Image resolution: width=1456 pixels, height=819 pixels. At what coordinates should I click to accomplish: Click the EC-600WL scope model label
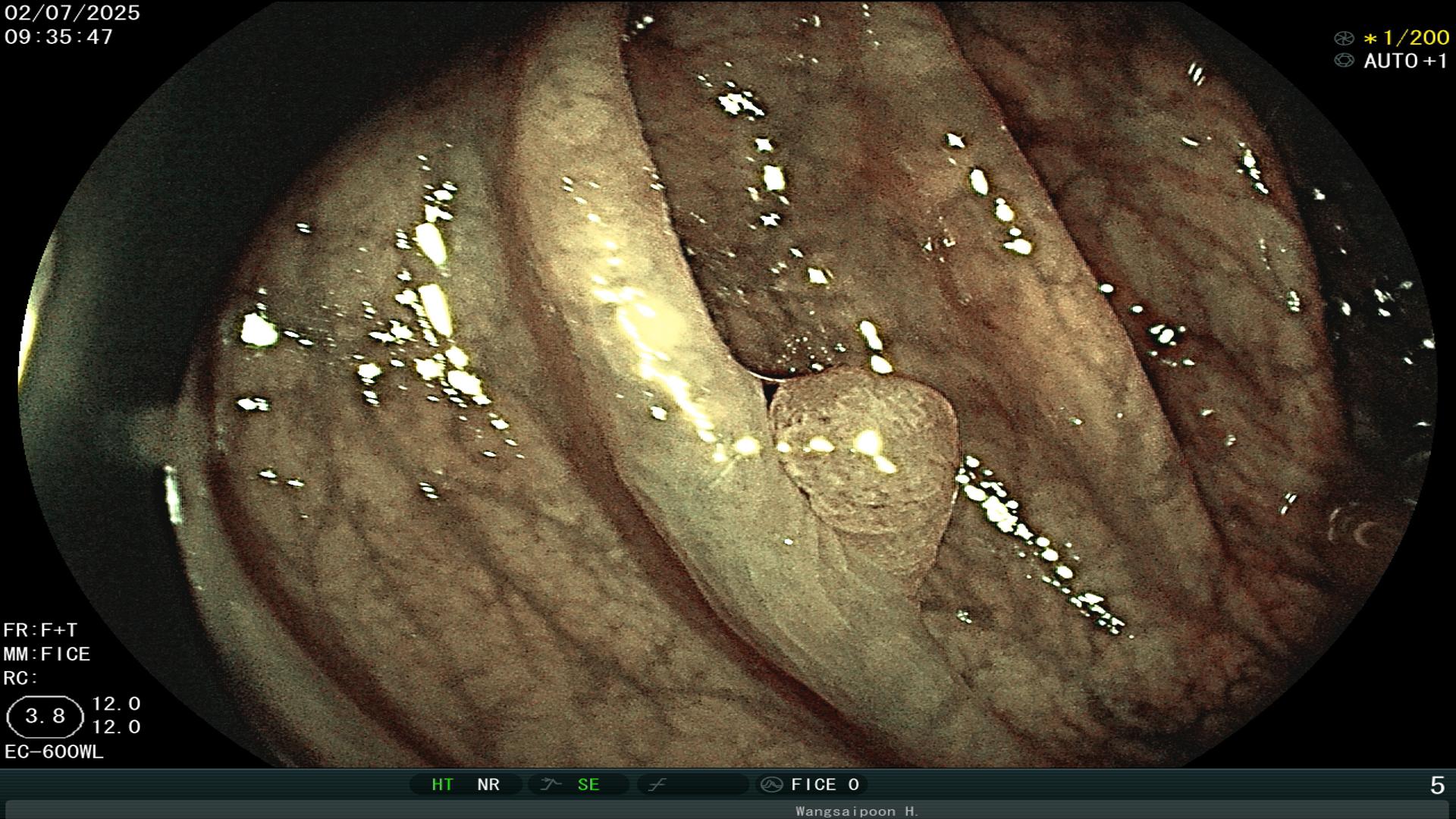(54, 752)
